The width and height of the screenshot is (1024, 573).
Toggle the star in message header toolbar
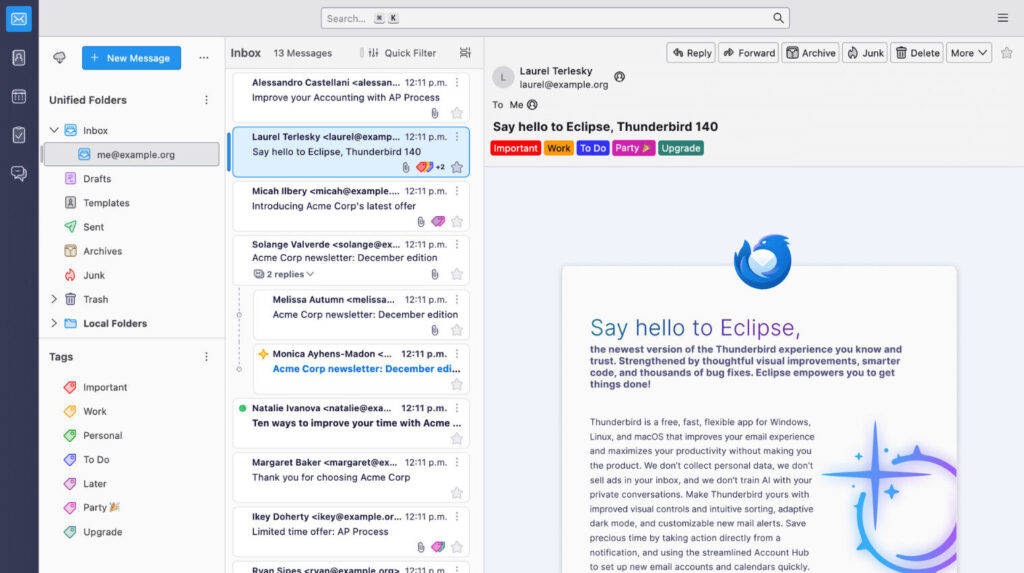[1007, 53]
